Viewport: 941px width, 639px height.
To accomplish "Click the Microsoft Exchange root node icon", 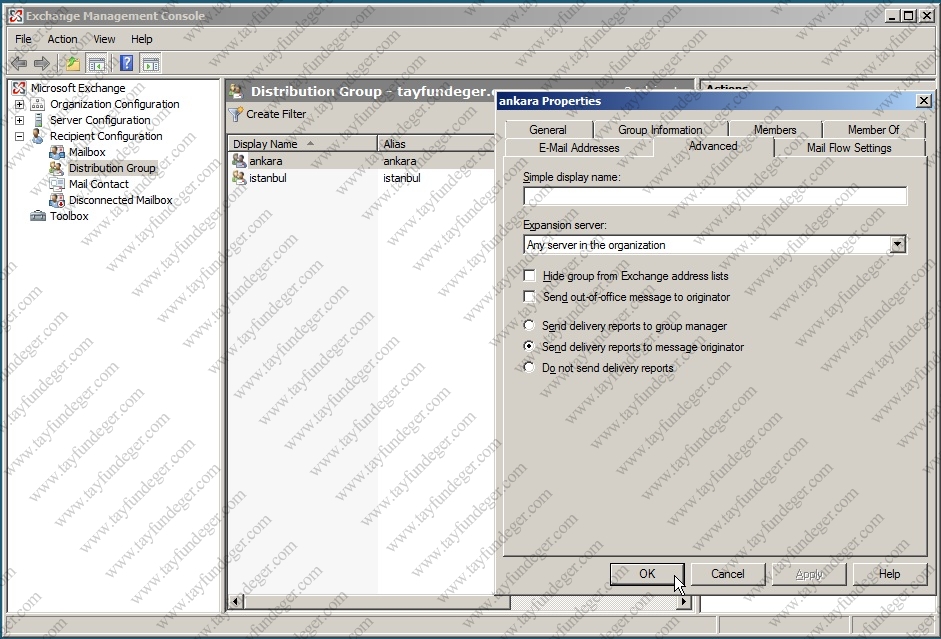I will click(x=19, y=88).
